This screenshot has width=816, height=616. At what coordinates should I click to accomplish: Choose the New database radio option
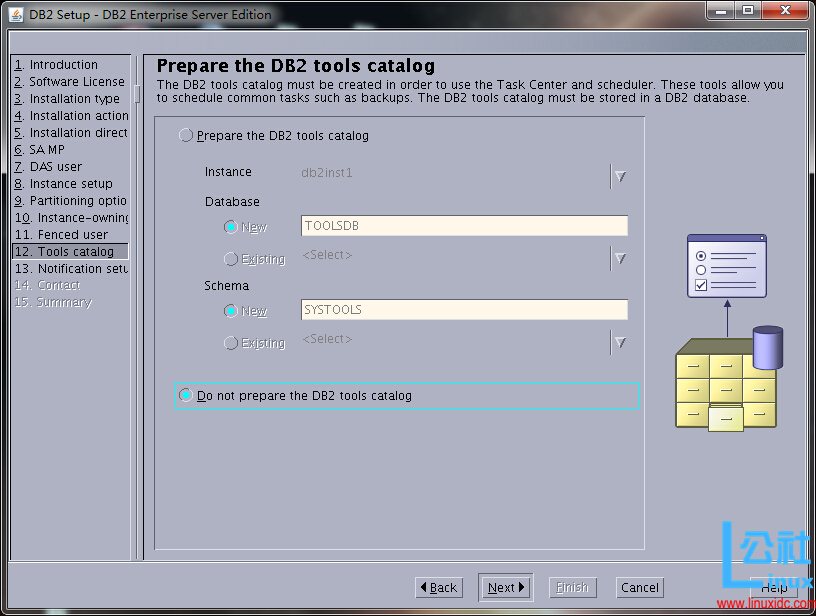231,227
